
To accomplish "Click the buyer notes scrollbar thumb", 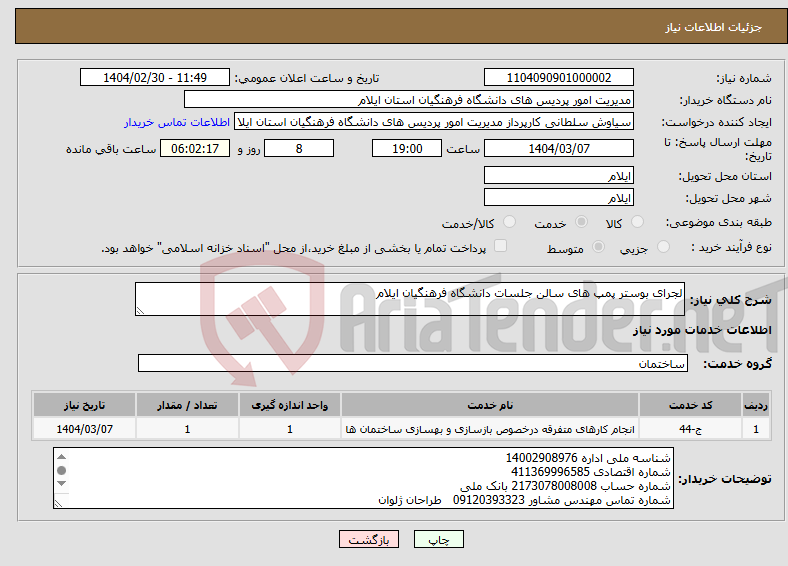I will tap(61, 470).
